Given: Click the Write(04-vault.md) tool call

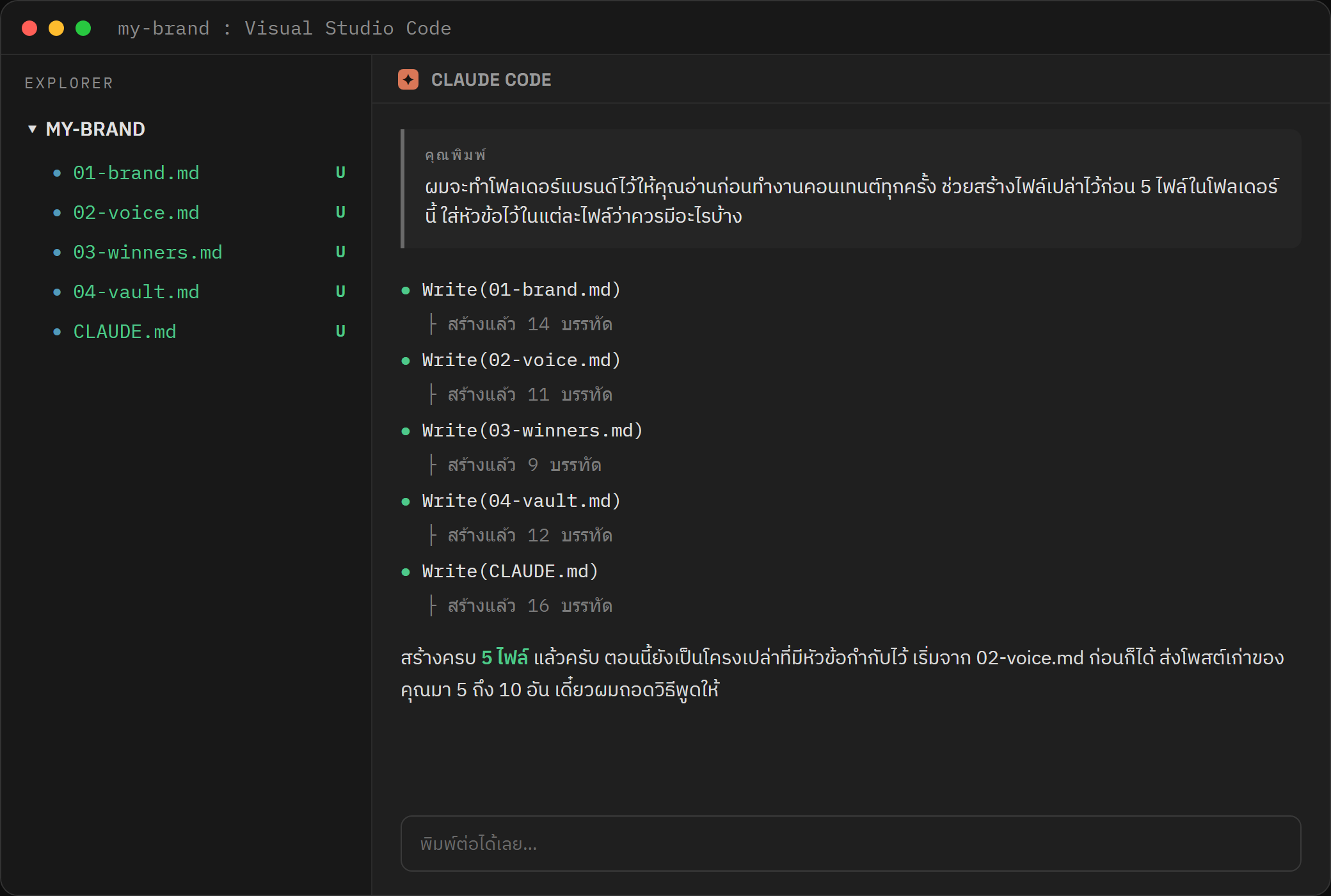Looking at the screenshot, I should [x=521, y=501].
